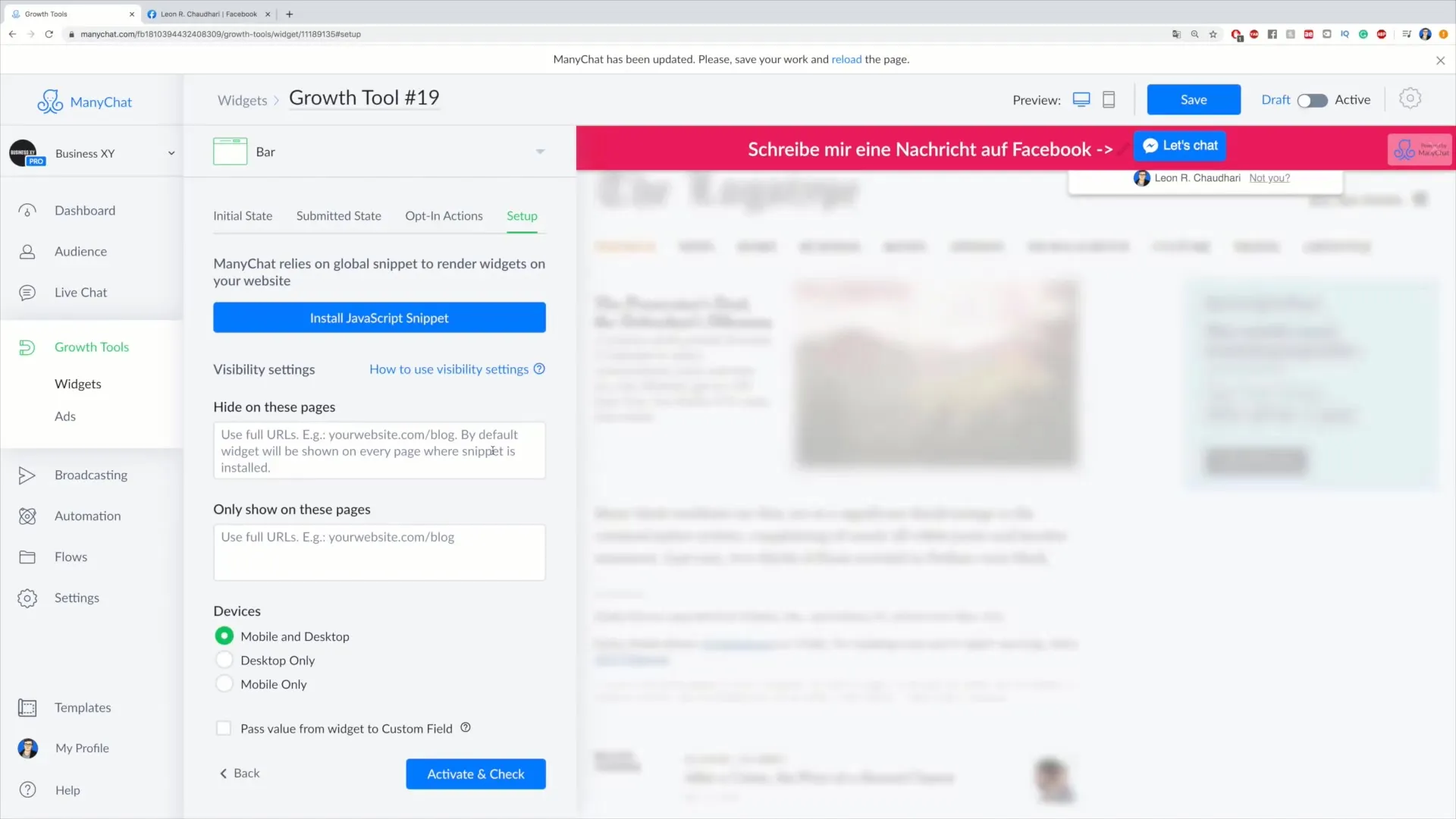Open the Bar widget type dropdown

click(540, 151)
